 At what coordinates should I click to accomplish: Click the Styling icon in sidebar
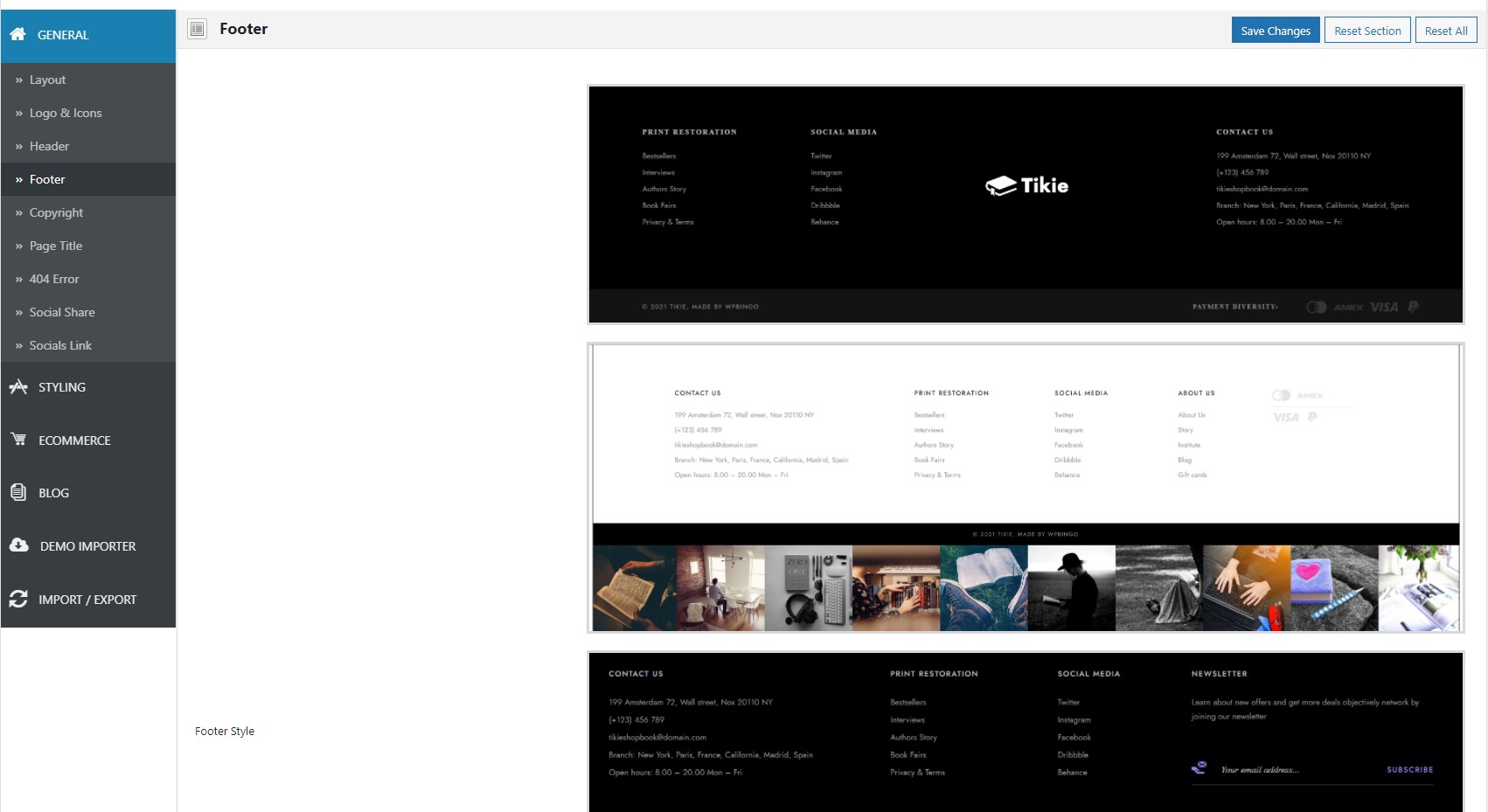tap(18, 386)
